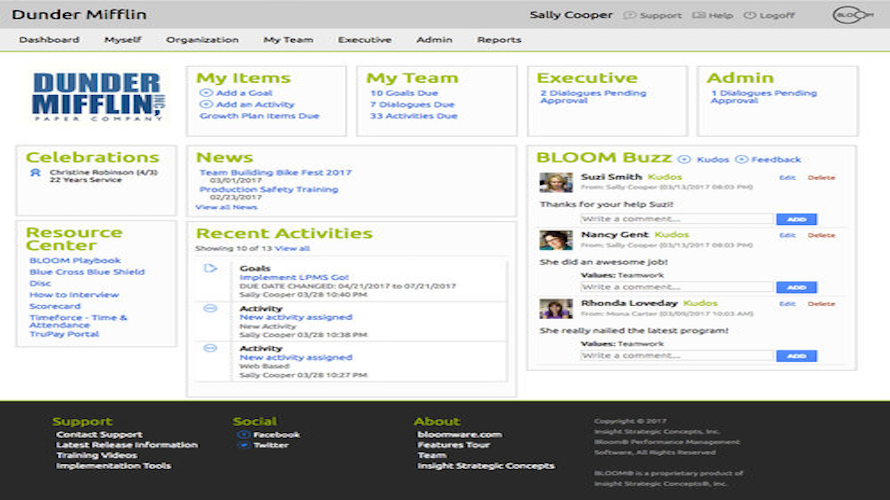The image size is (890, 500).
Task: Click the Logoff power icon
Action: [750, 15]
